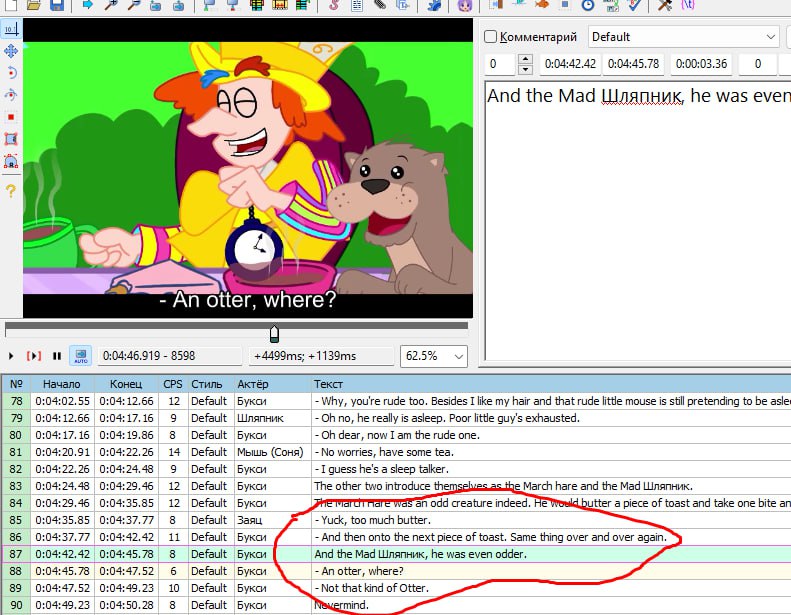Screen dimensions: 791x615
Task: Select the Rotate on Z axis tool
Action: pyautogui.click(x=11, y=73)
